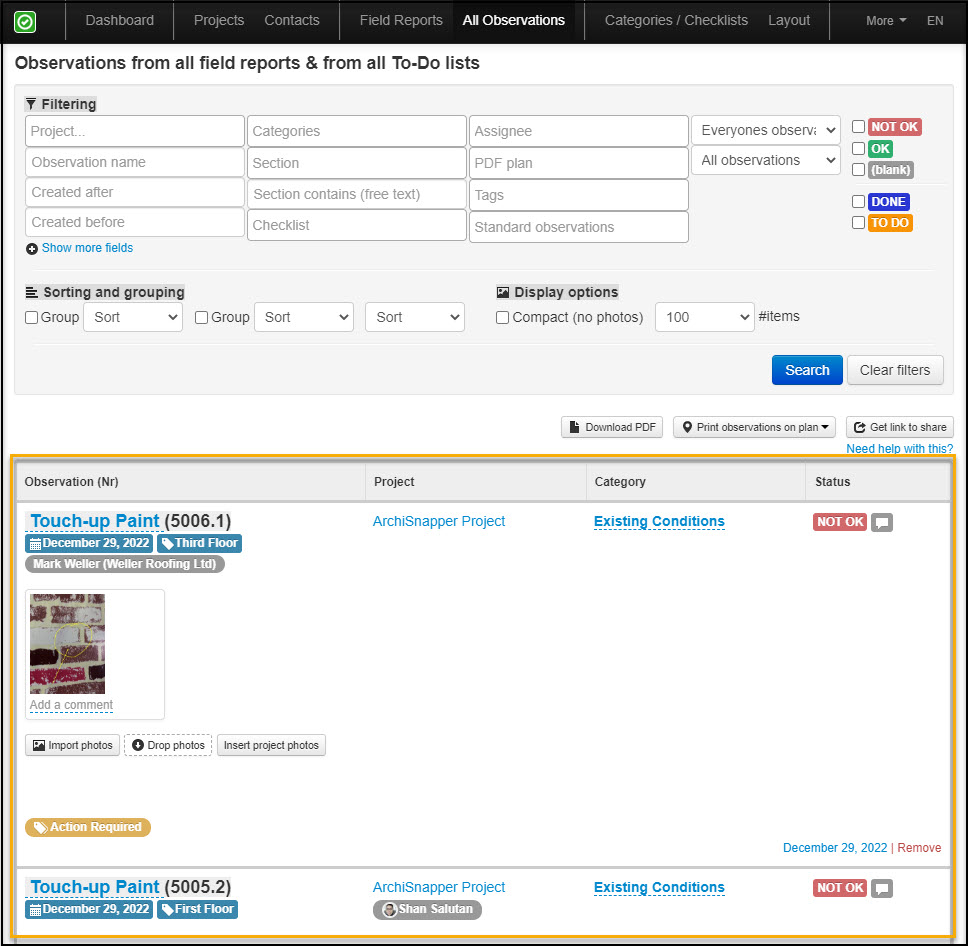Enable the second Group checkbox
Viewport: 968px width, 946px height.
click(x=201, y=317)
